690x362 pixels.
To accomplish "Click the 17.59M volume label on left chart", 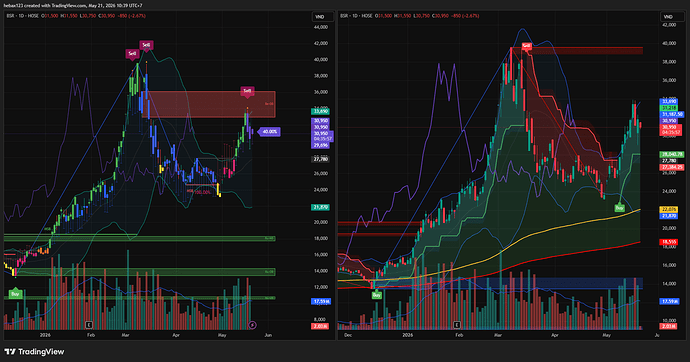I will point(321,302).
